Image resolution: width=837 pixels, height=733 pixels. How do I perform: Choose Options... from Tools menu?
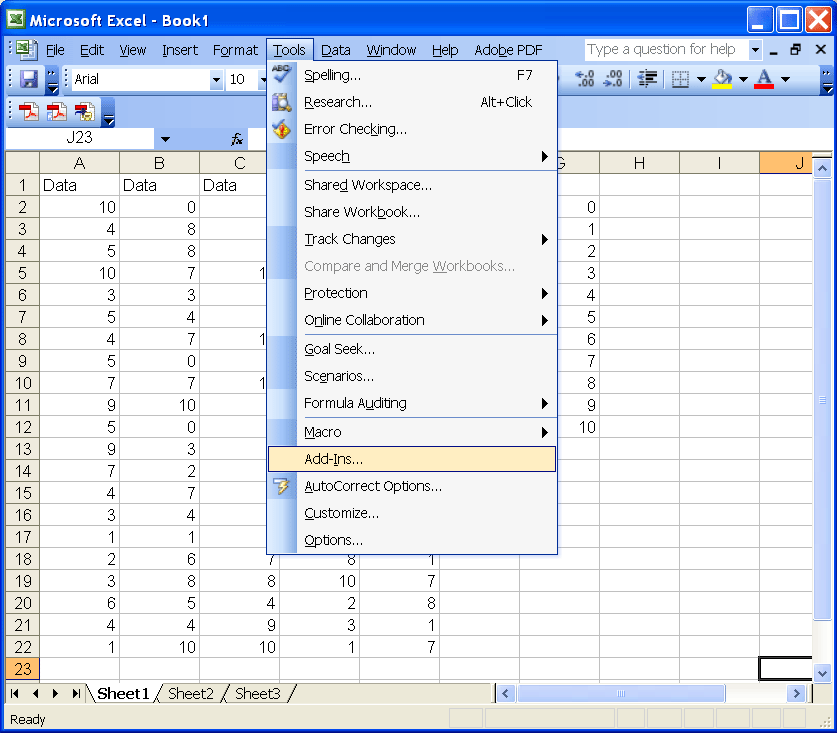point(412,540)
